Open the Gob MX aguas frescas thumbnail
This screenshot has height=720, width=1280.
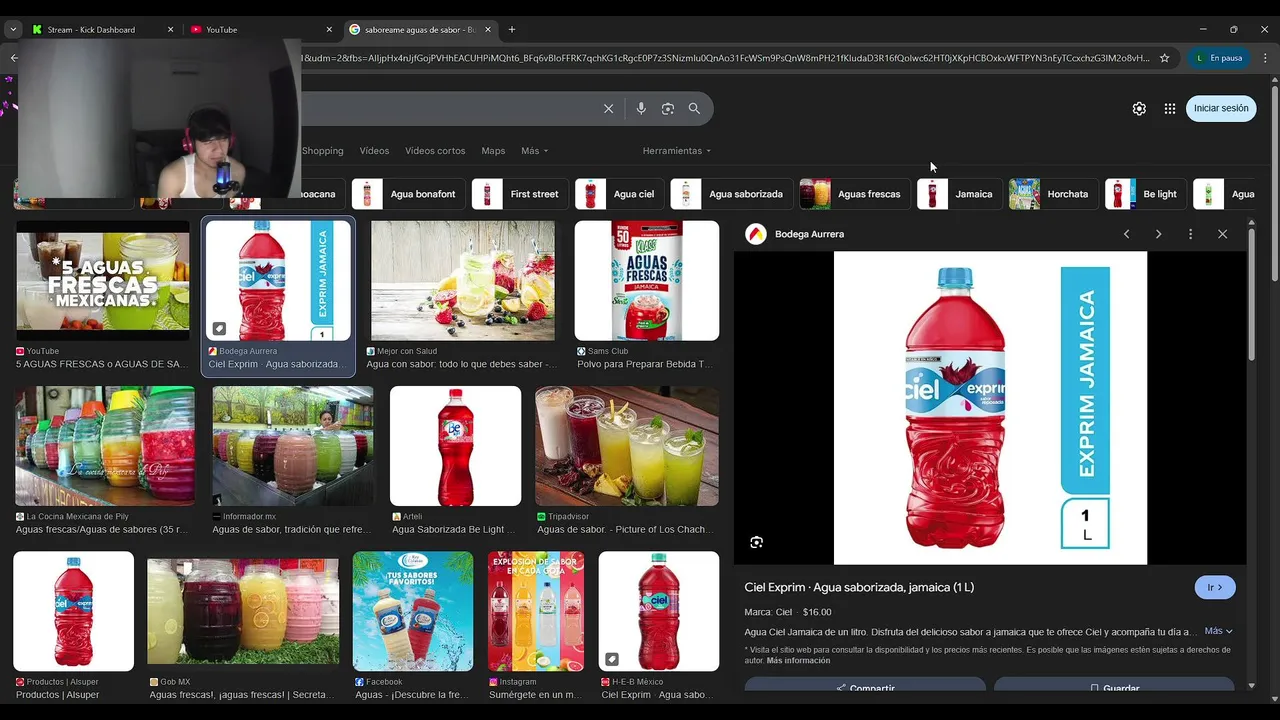(x=243, y=611)
